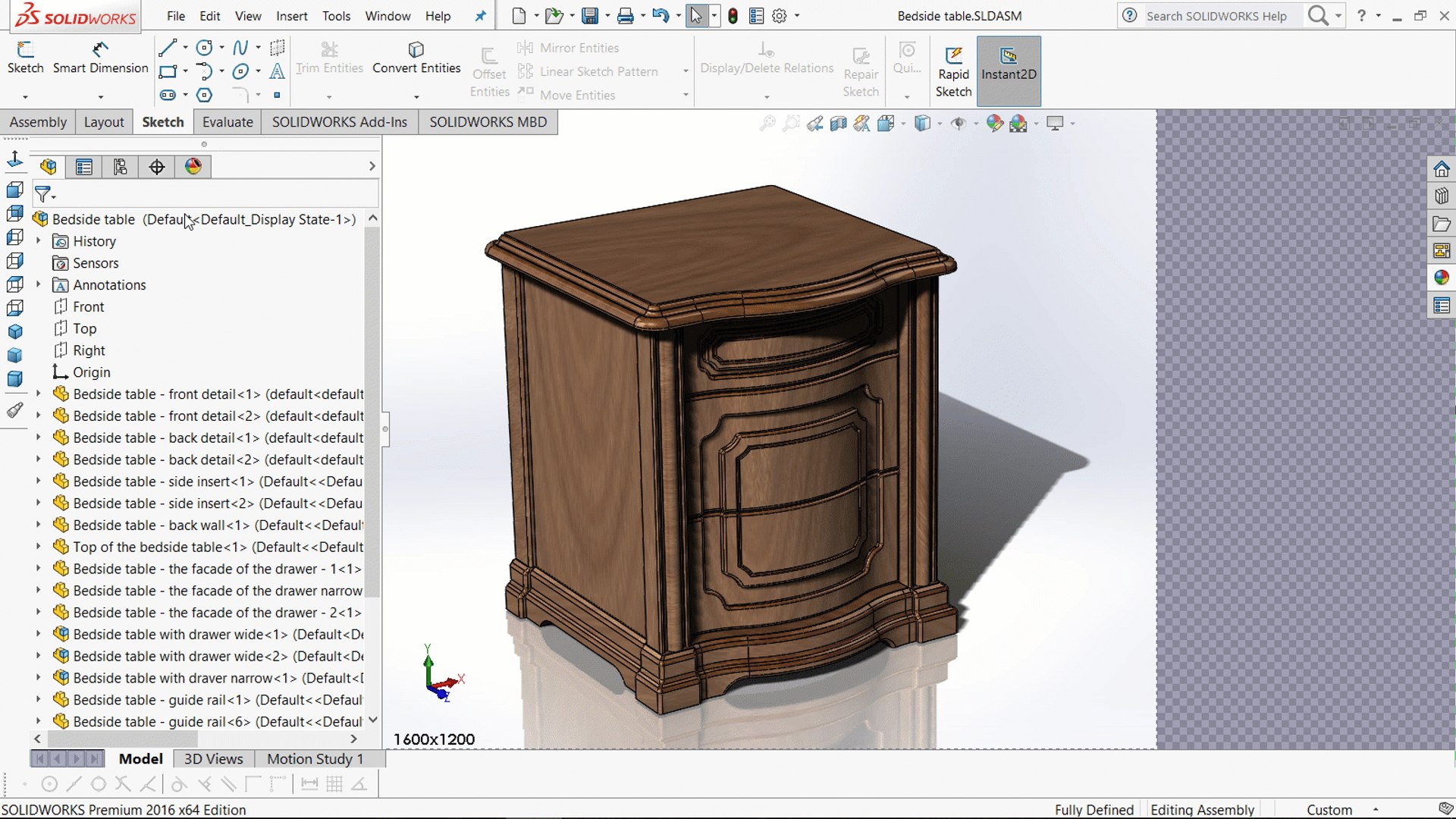Expand Bedside table - back wall<1> node
Image resolution: width=1456 pixels, height=819 pixels.
point(39,525)
